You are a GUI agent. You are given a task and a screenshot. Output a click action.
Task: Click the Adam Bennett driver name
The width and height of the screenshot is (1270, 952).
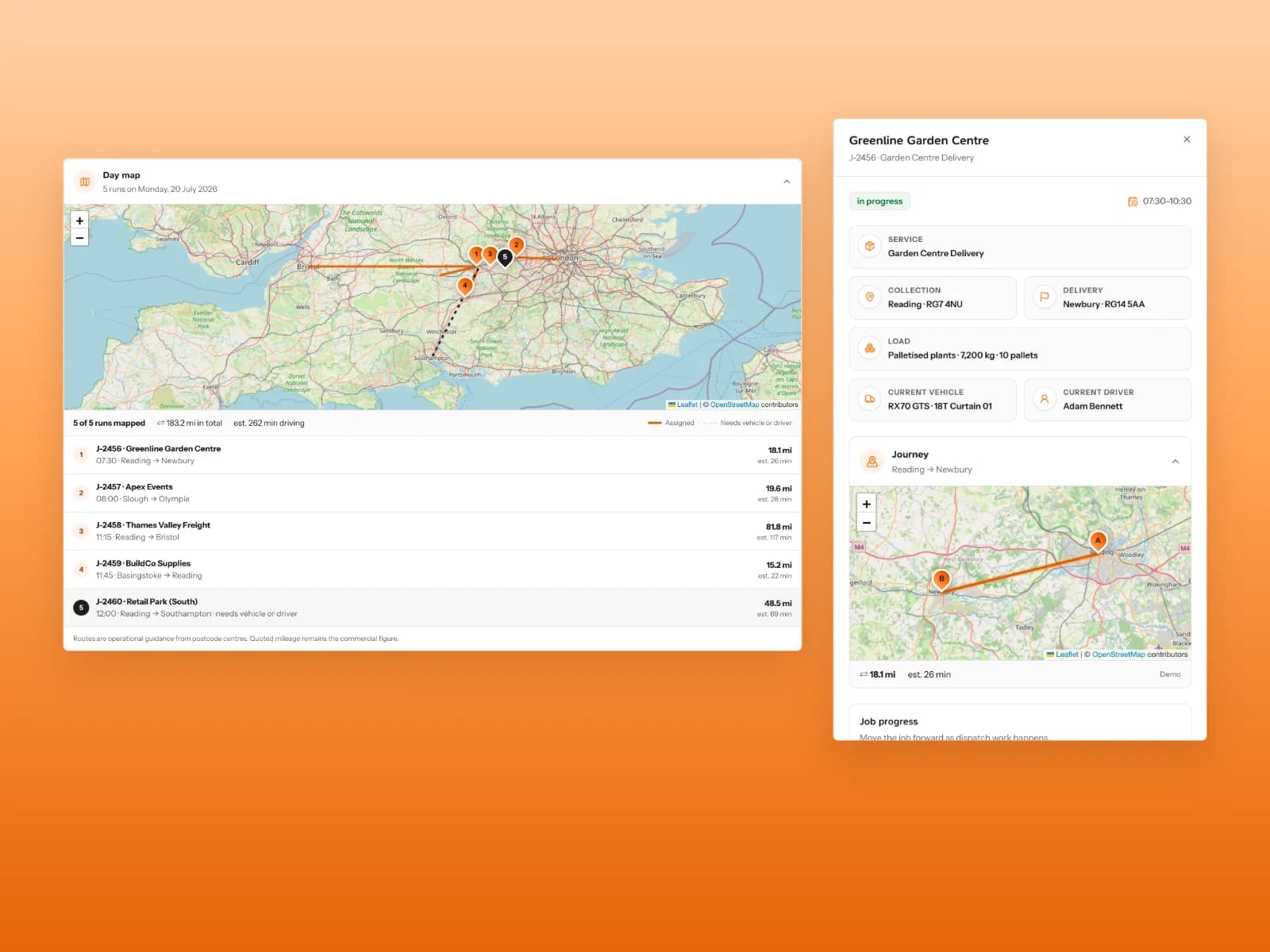[1092, 406]
